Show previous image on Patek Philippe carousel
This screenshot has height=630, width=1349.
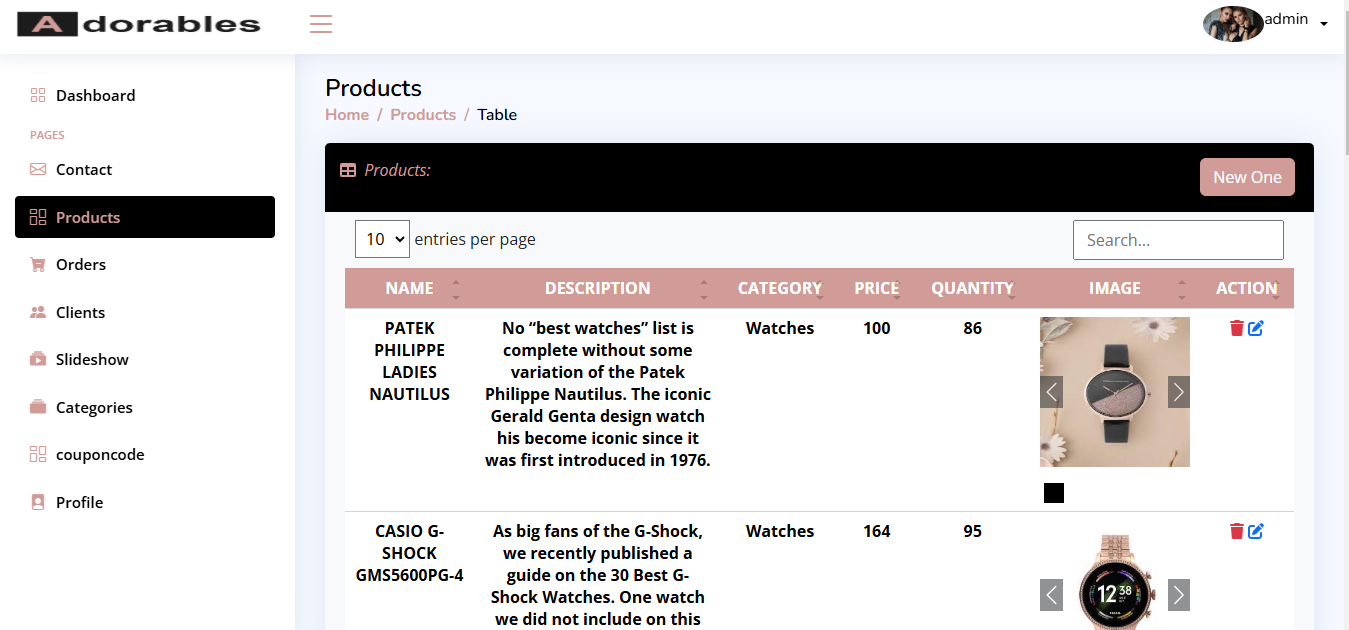[x=1051, y=392]
